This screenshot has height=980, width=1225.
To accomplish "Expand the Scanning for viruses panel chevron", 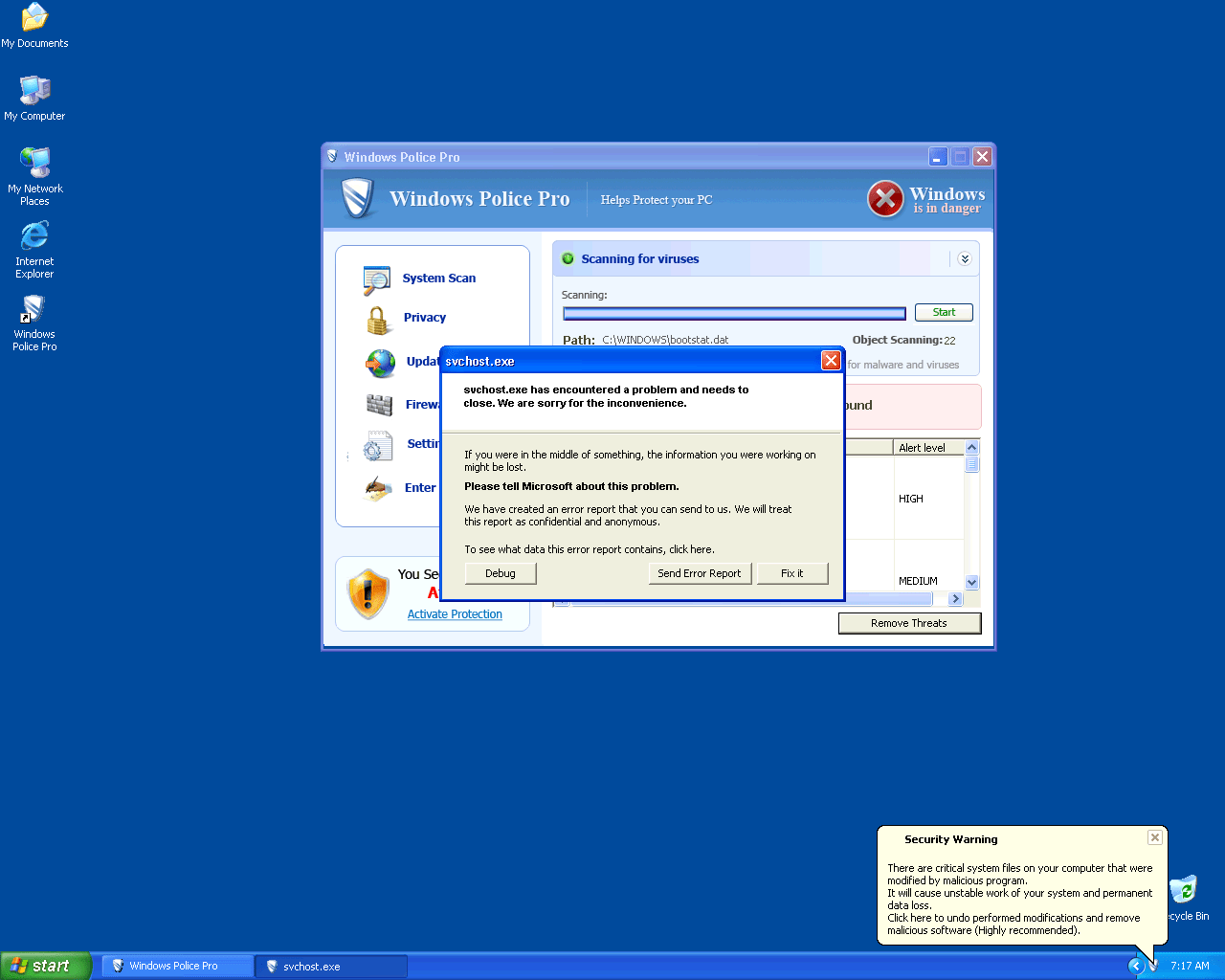I will pos(964,259).
